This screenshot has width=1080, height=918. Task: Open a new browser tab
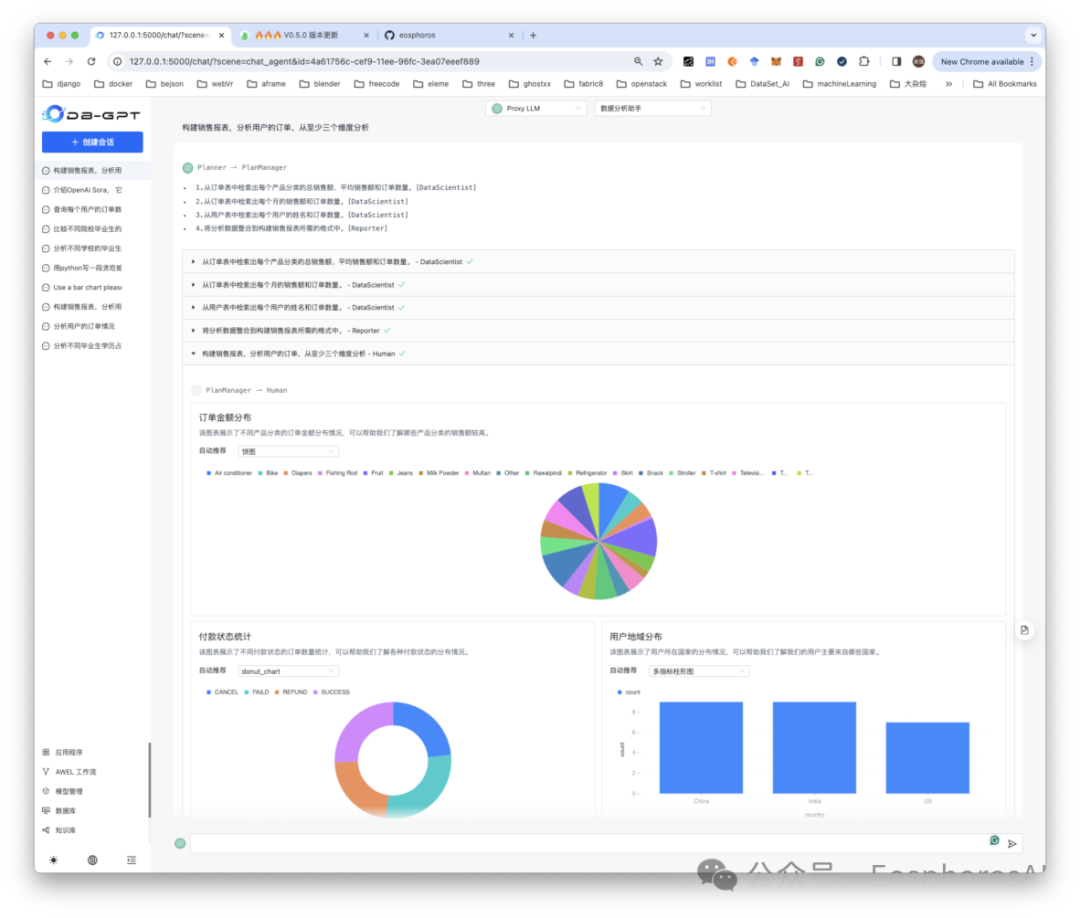(x=533, y=35)
